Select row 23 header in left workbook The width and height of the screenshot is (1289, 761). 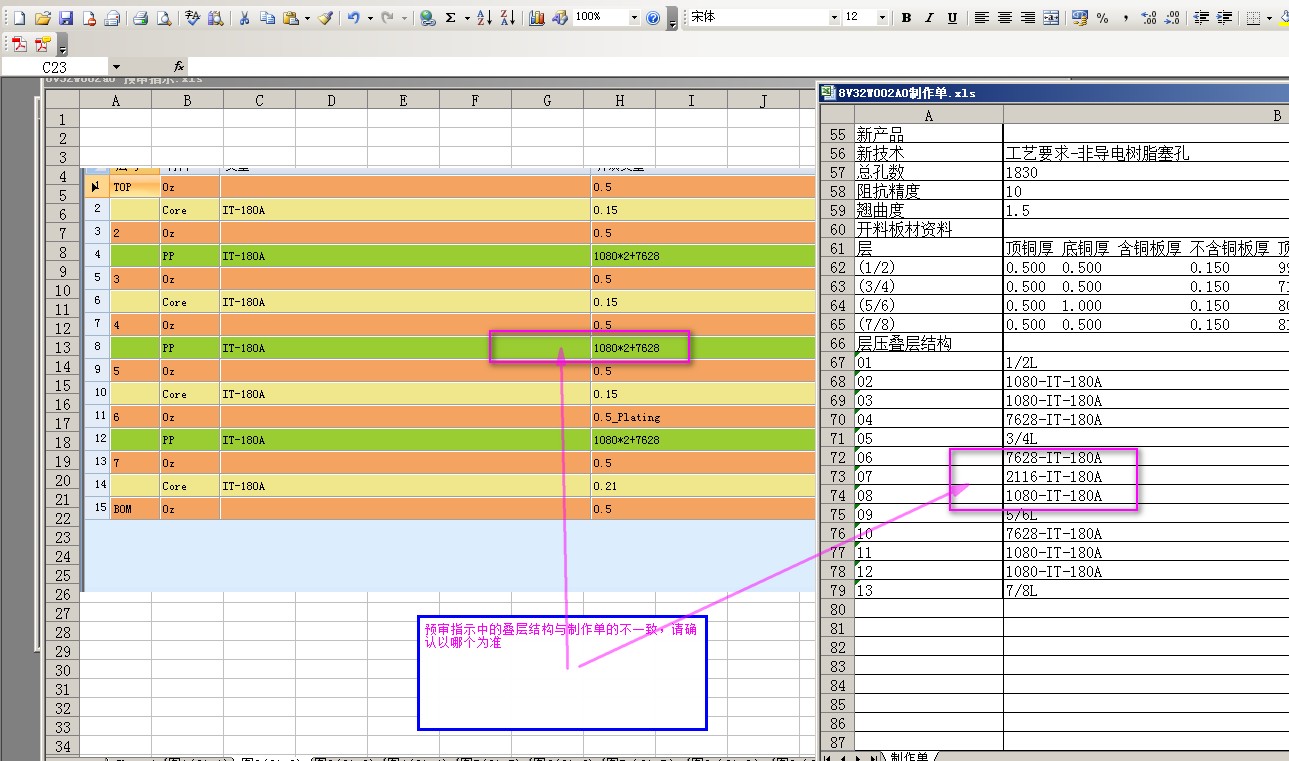tap(62, 537)
